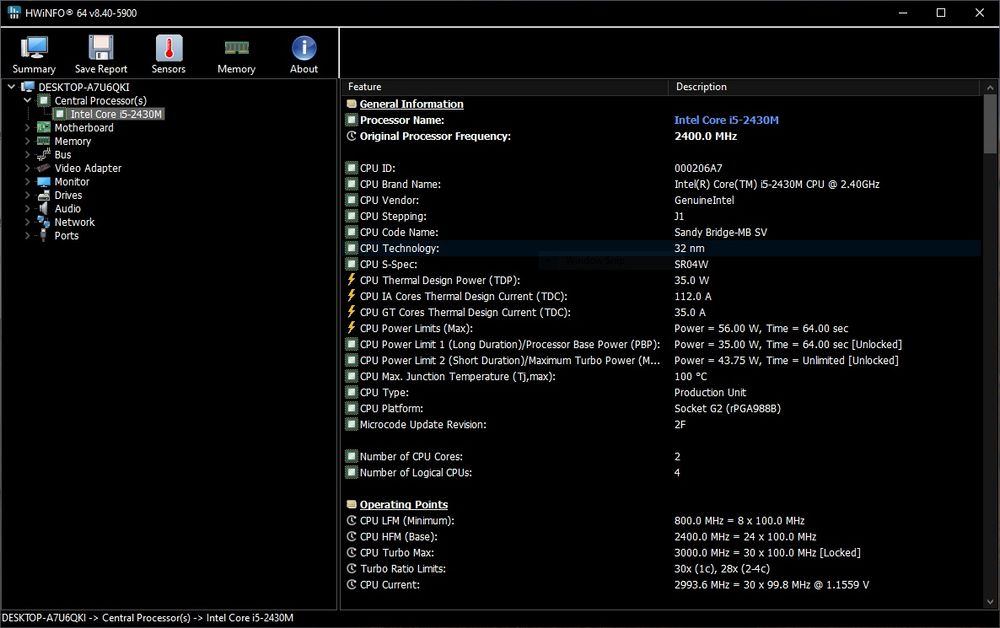Click the General Information heading
The image size is (1000, 628).
pos(411,104)
